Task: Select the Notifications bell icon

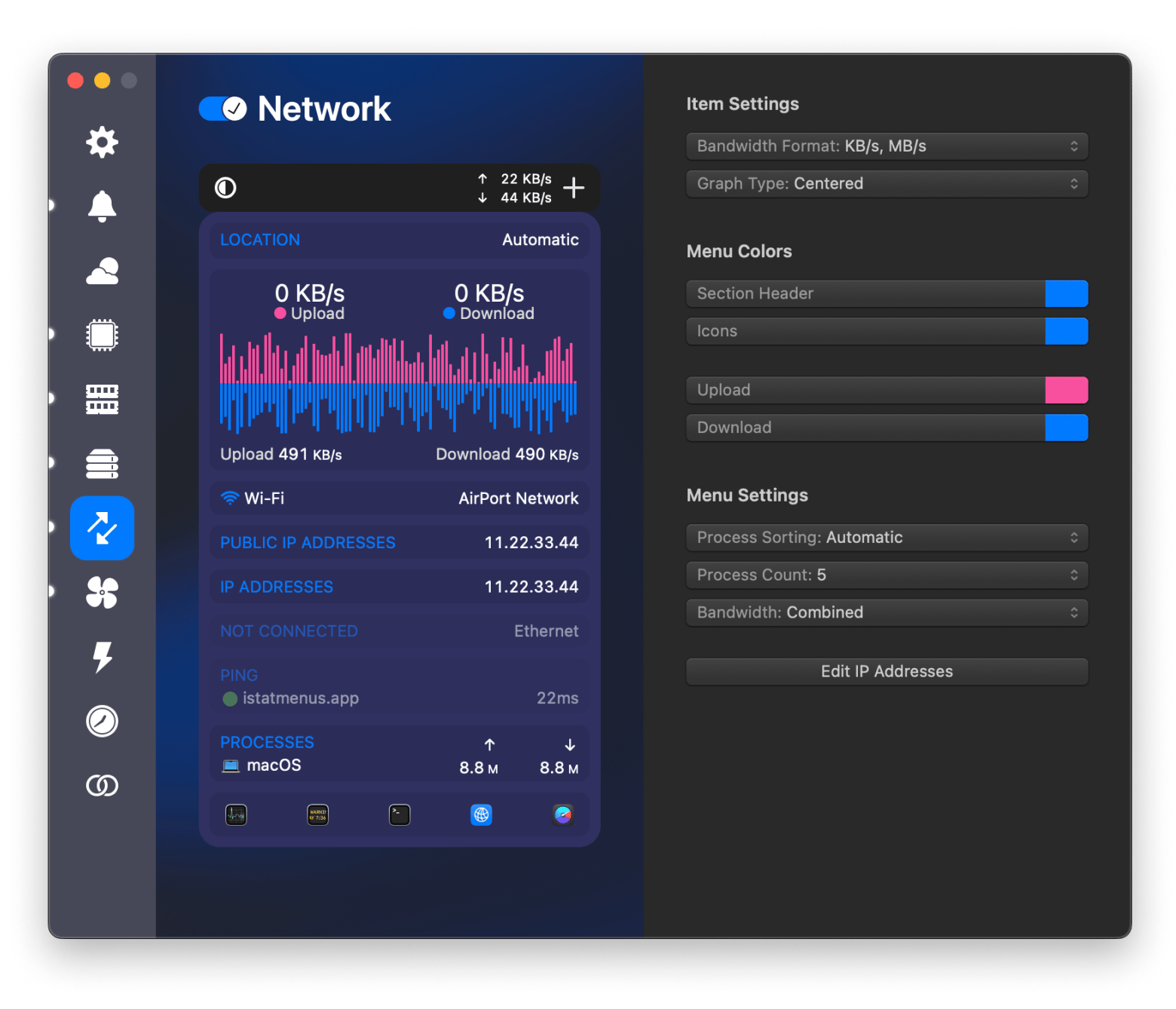Action: point(102,206)
